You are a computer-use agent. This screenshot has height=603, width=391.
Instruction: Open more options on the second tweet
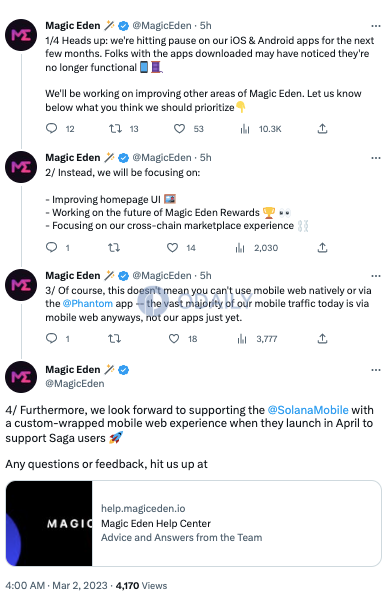[x=376, y=158]
